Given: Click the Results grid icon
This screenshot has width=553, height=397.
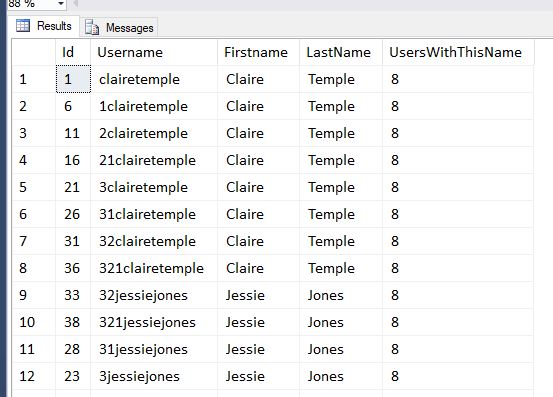Looking at the screenshot, I should [x=23, y=26].
